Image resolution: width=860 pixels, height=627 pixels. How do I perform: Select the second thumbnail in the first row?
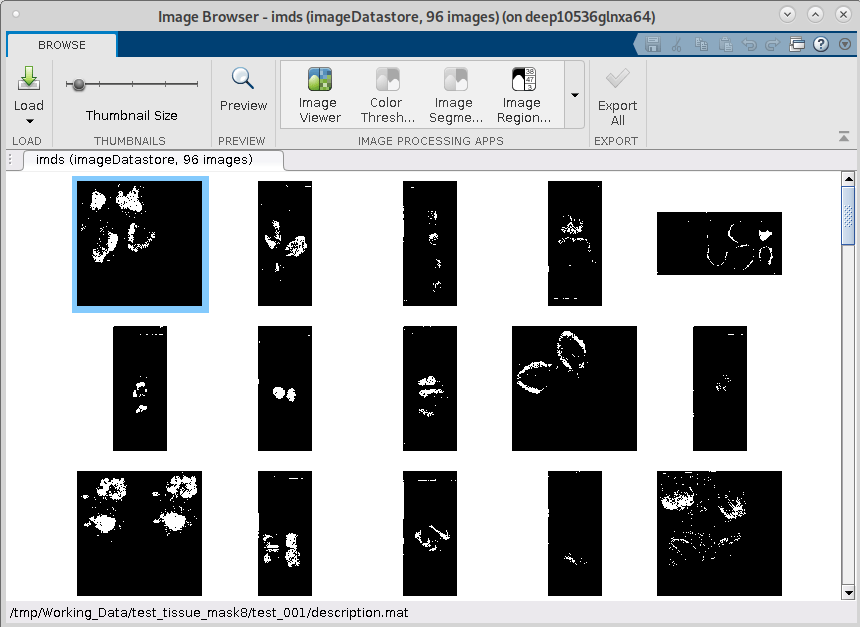pos(285,244)
